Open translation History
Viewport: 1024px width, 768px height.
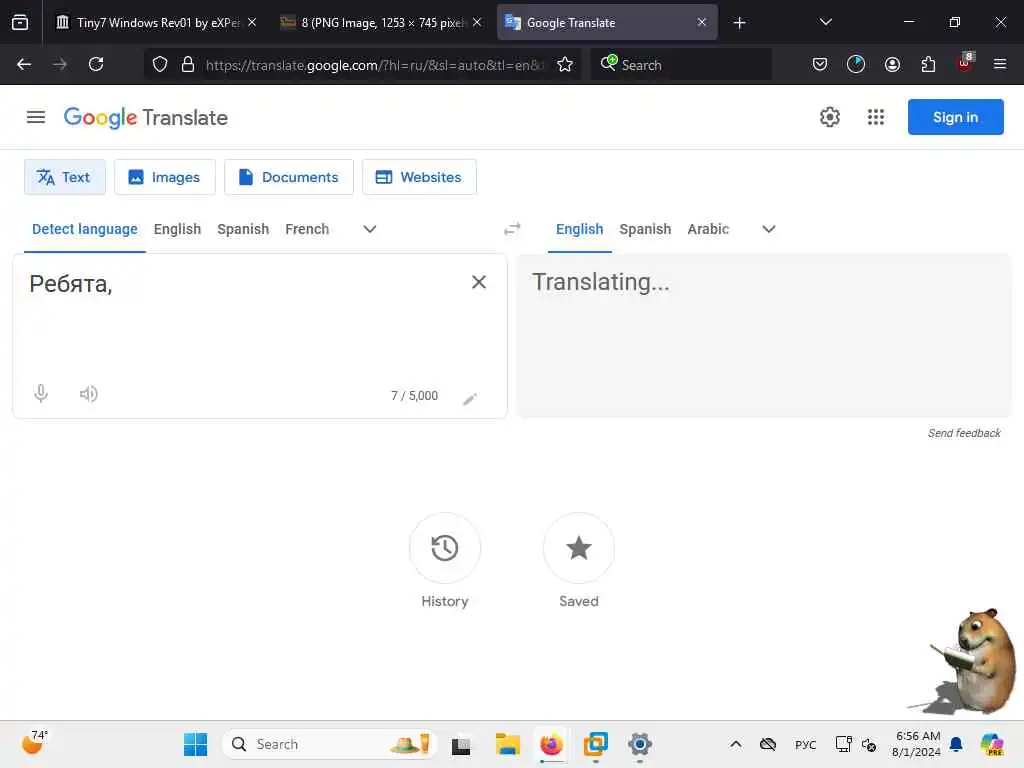(445, 548)
